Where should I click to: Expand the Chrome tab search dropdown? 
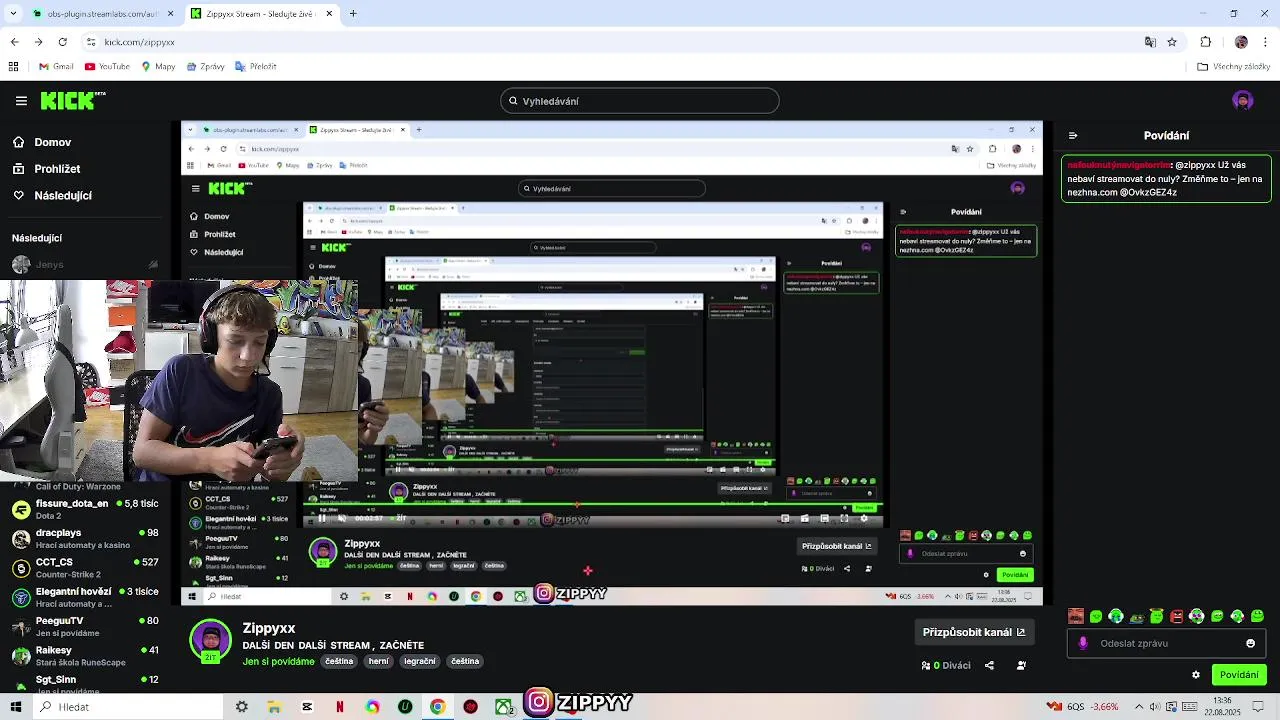pos(14,14)
